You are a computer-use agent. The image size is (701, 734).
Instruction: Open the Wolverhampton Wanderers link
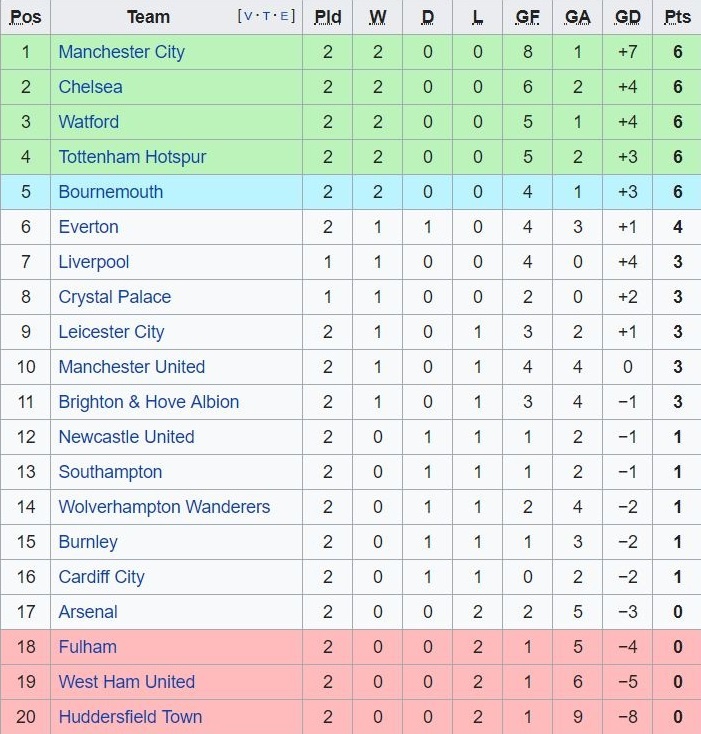[x=164, y=507]
